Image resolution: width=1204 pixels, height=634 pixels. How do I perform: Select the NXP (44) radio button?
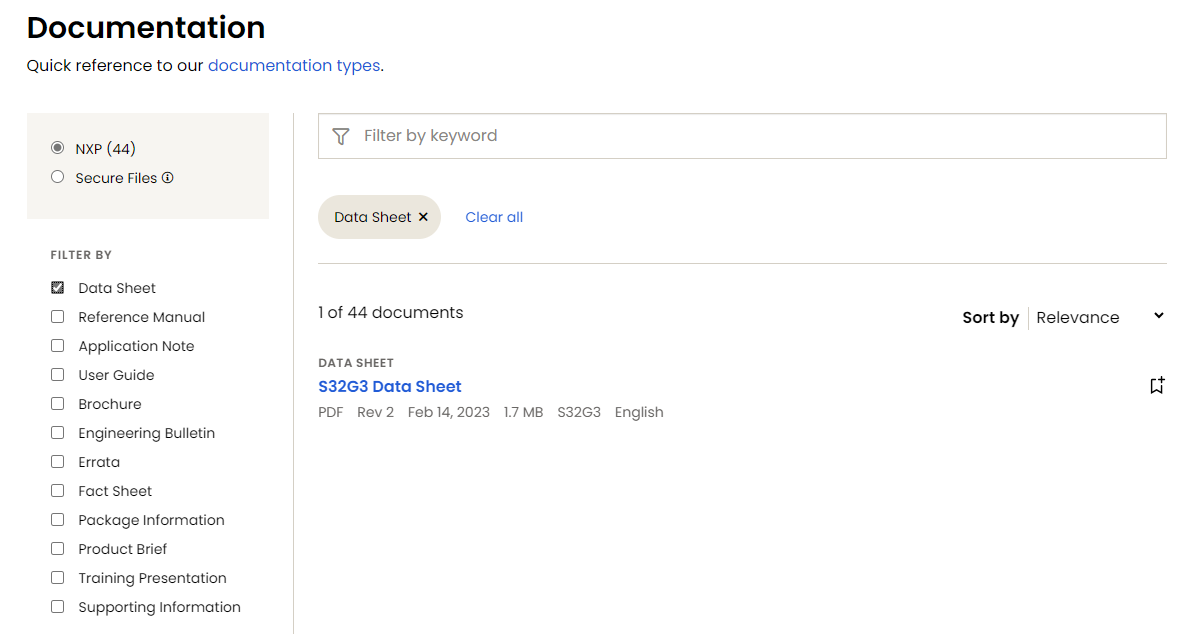pyautogui.click(x=57, y=148)
